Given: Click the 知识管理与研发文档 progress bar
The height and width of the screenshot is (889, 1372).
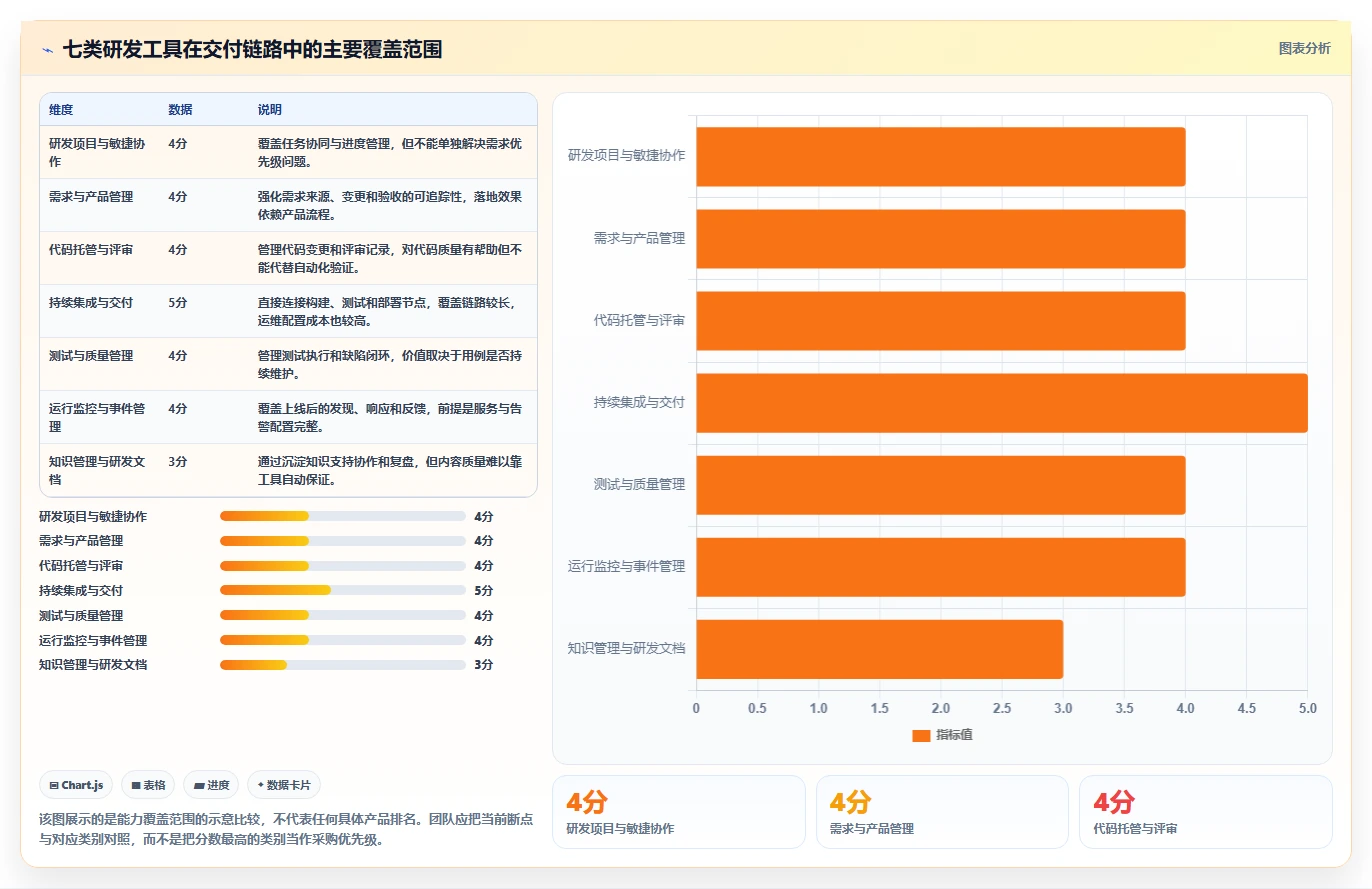Looking at the screenshot, I should (343, 664).
